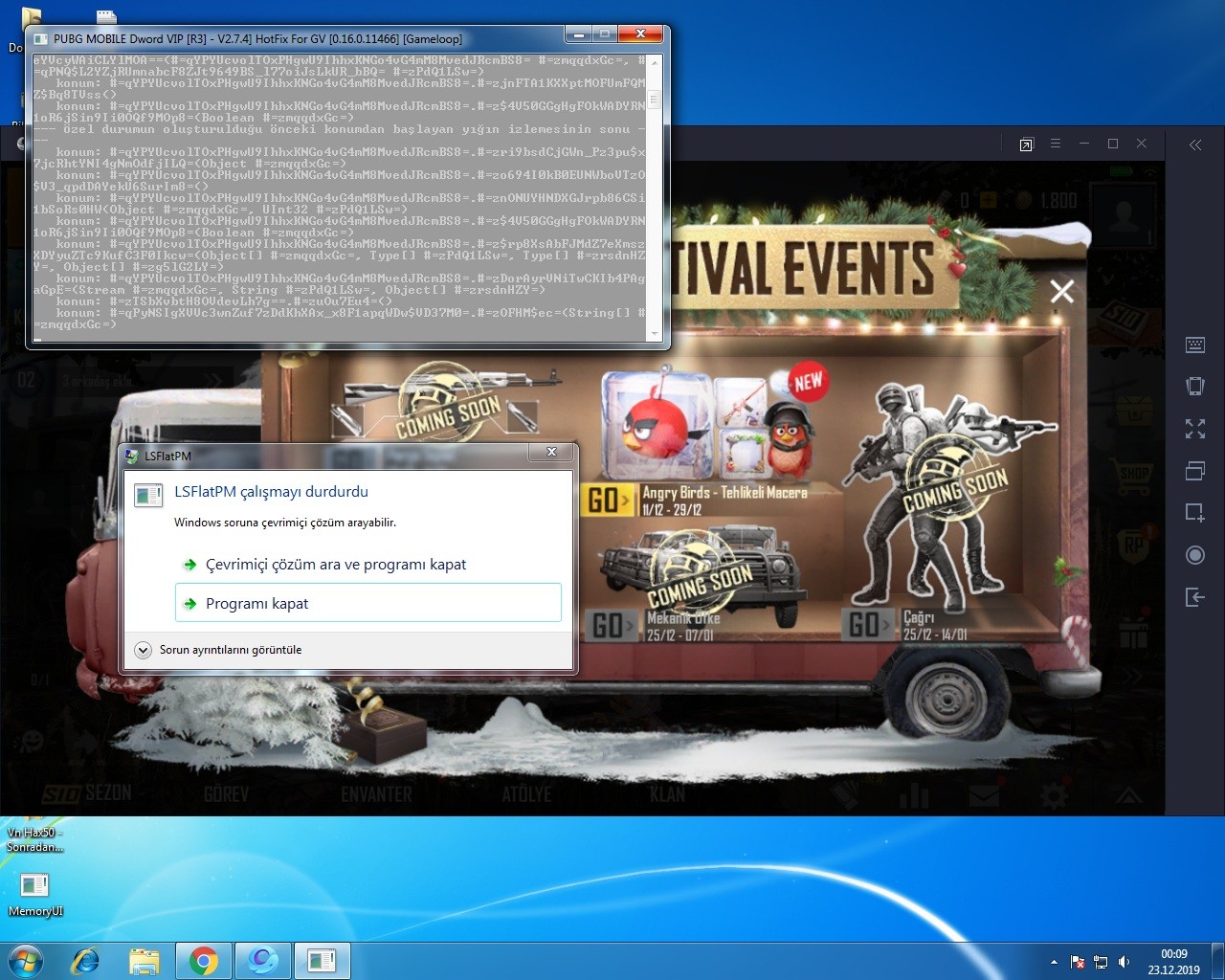The width and height of the screenshot is (1225, 980).
Task: Open the multi-window icon in Gameloop sidebar
Action: (x=1195, y=471)
